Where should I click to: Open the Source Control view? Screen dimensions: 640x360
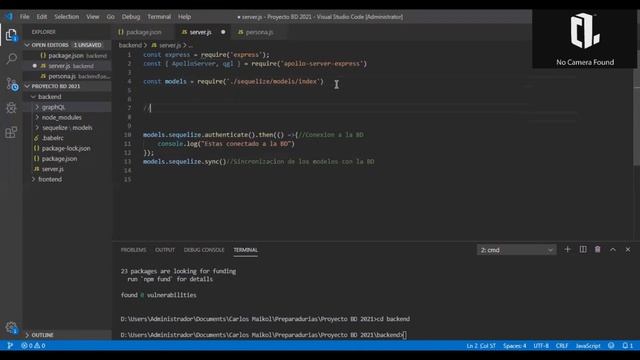point(11,84)
